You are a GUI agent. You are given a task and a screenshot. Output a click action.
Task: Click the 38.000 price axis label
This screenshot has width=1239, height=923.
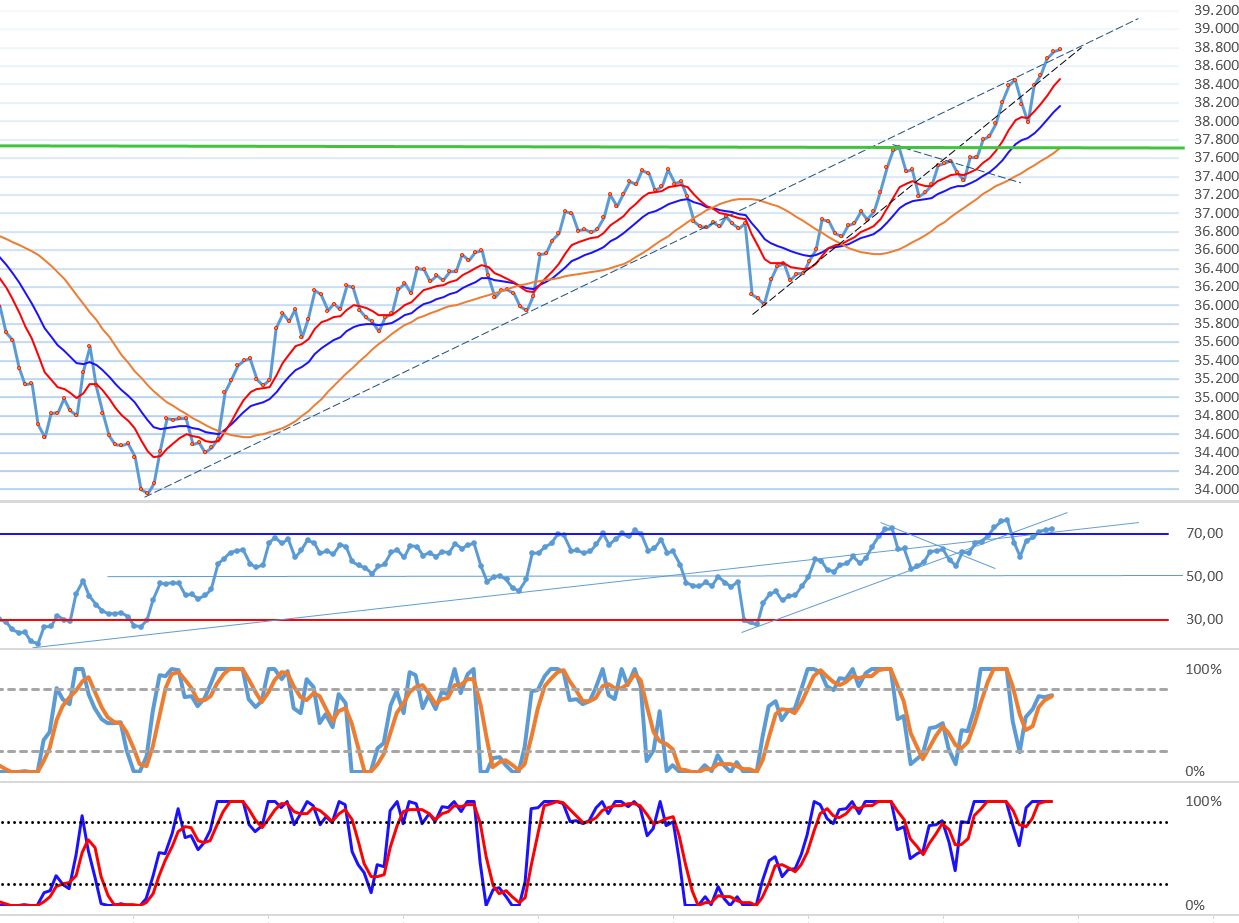tap(1218, 121)
